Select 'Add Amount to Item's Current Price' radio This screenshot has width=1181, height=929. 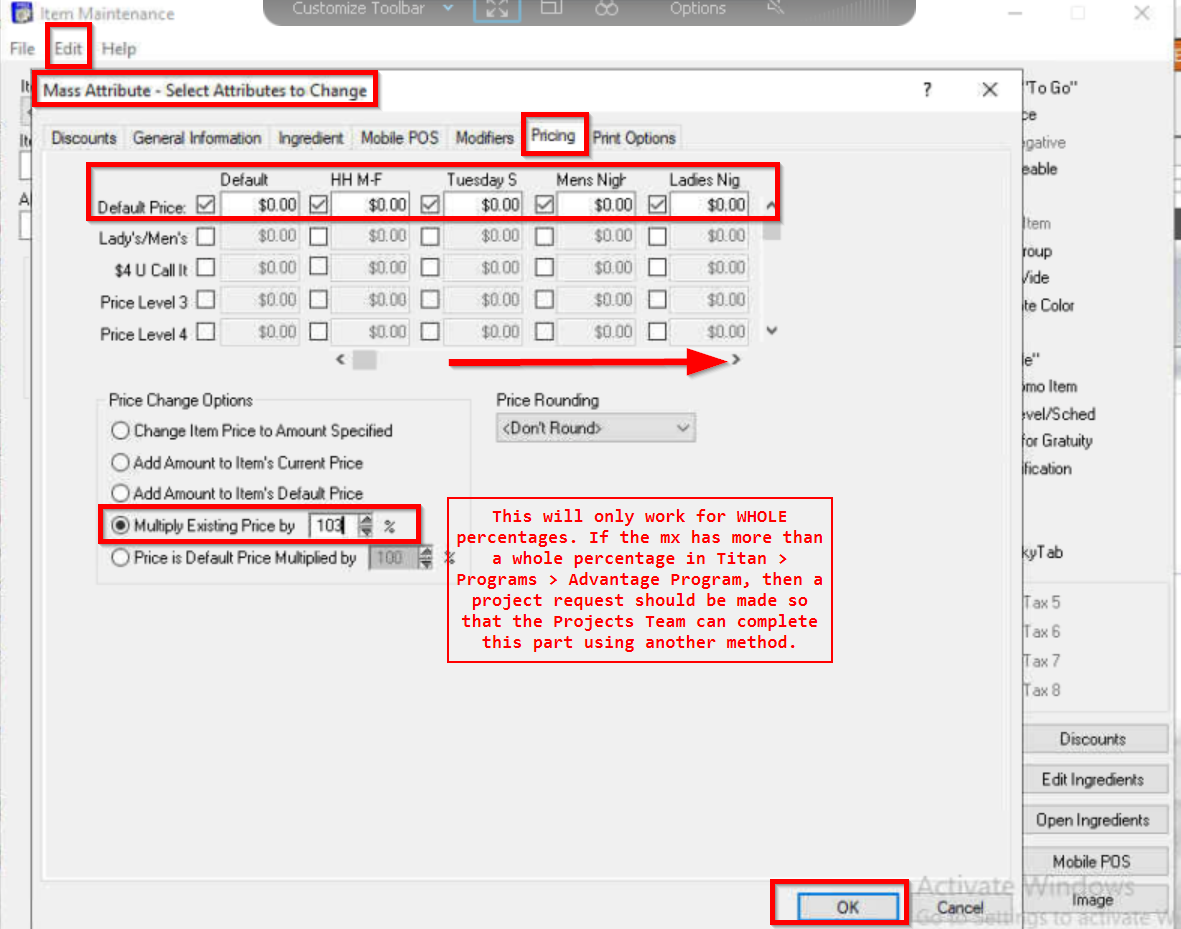coord(121,463)
